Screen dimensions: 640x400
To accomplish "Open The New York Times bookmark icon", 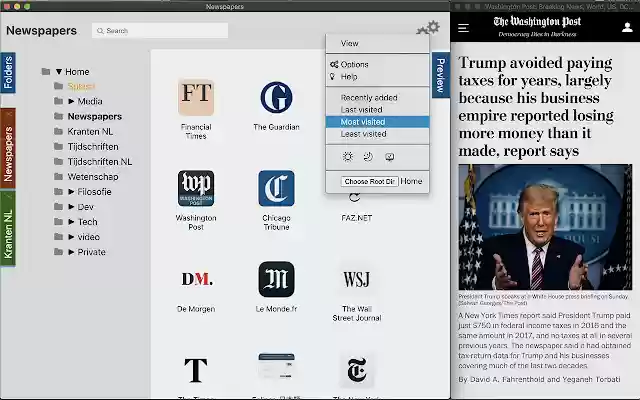I will [357, 370].
